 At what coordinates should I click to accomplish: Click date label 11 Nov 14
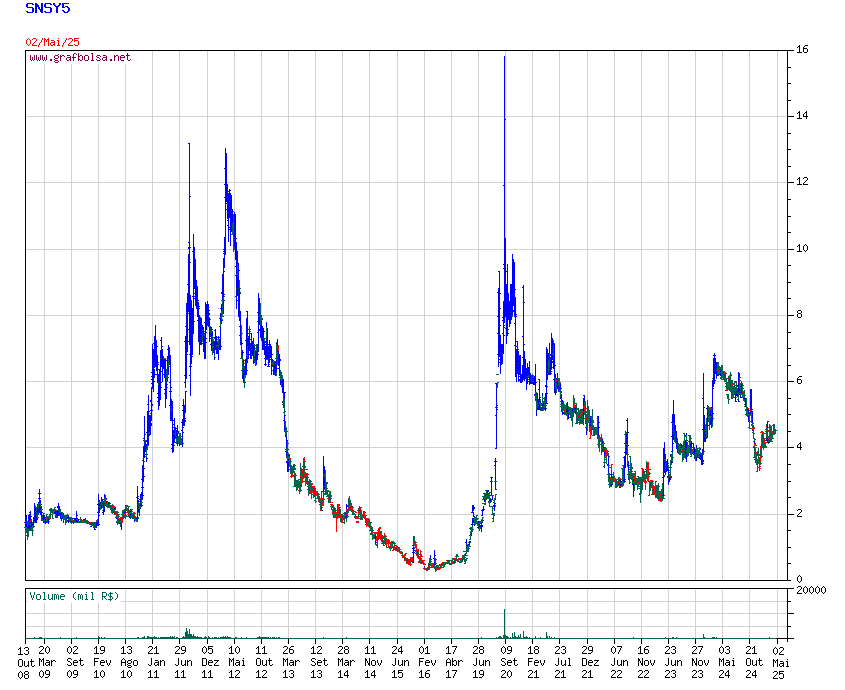(371, 663)
